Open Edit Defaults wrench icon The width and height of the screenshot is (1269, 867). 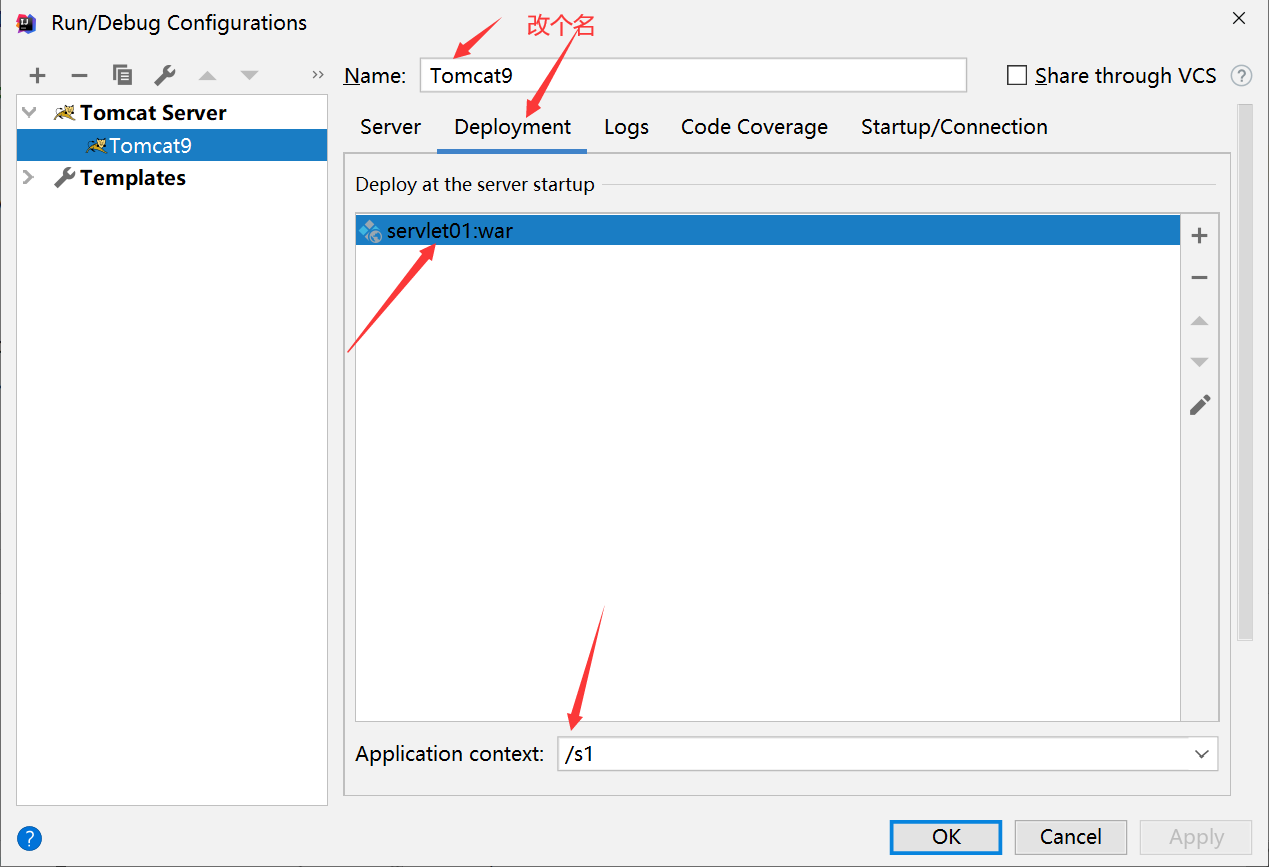point(165,75)
